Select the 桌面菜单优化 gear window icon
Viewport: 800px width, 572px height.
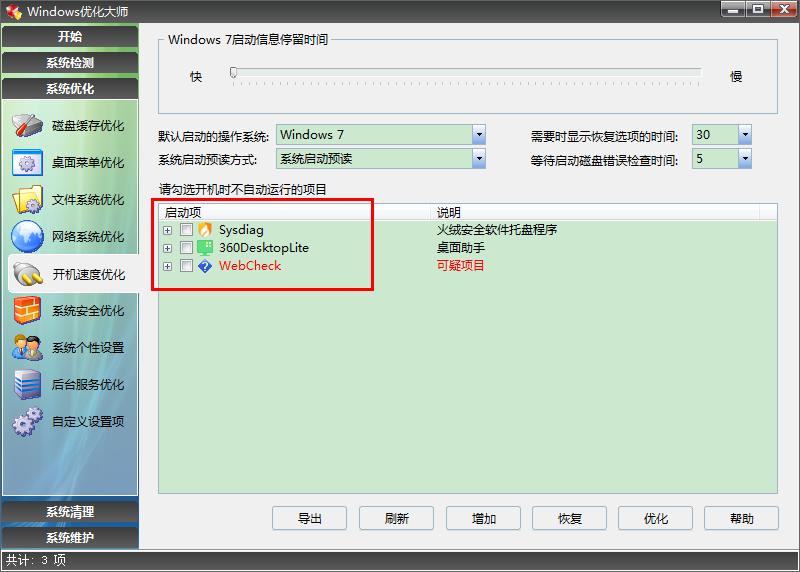click(x=27, y=163)
